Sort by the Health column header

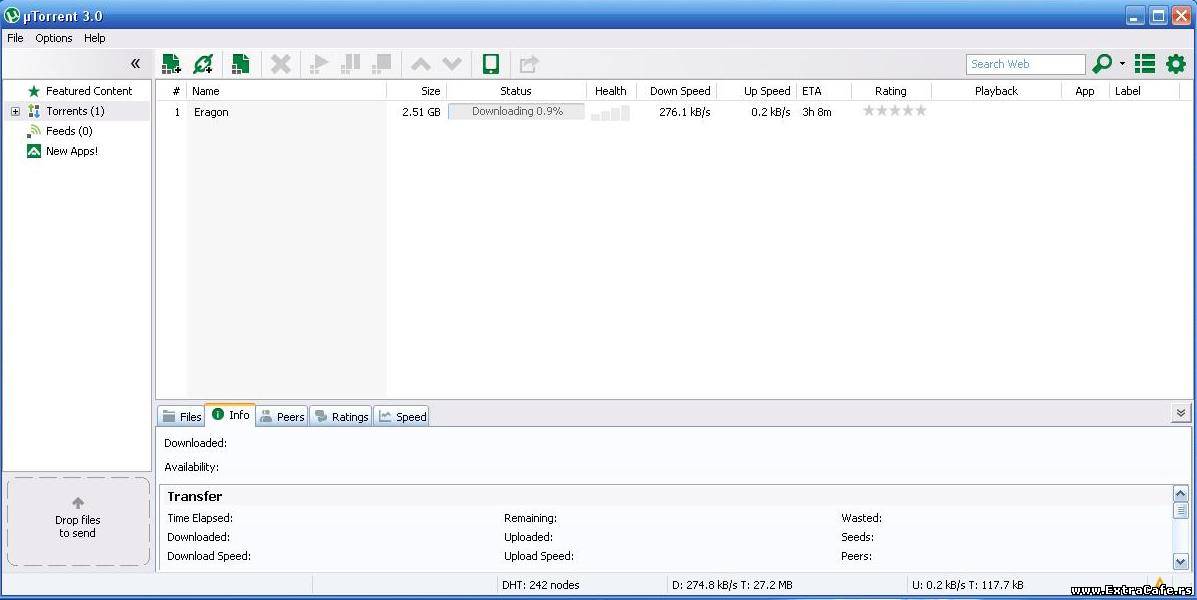pos(611,91)
